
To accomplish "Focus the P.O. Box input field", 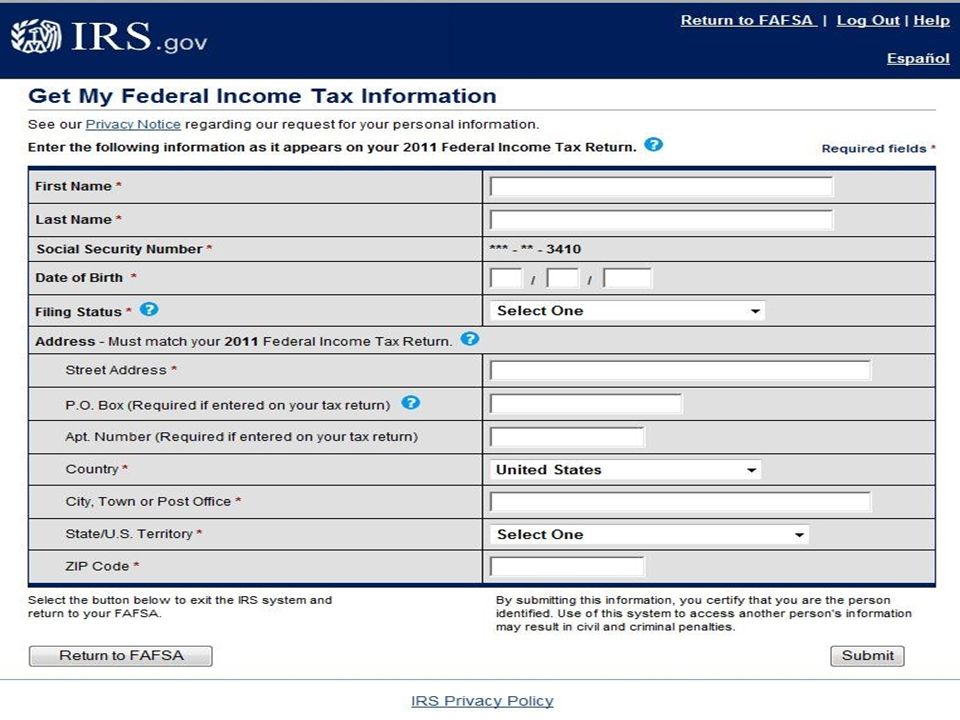I will [x=586, y=403].
